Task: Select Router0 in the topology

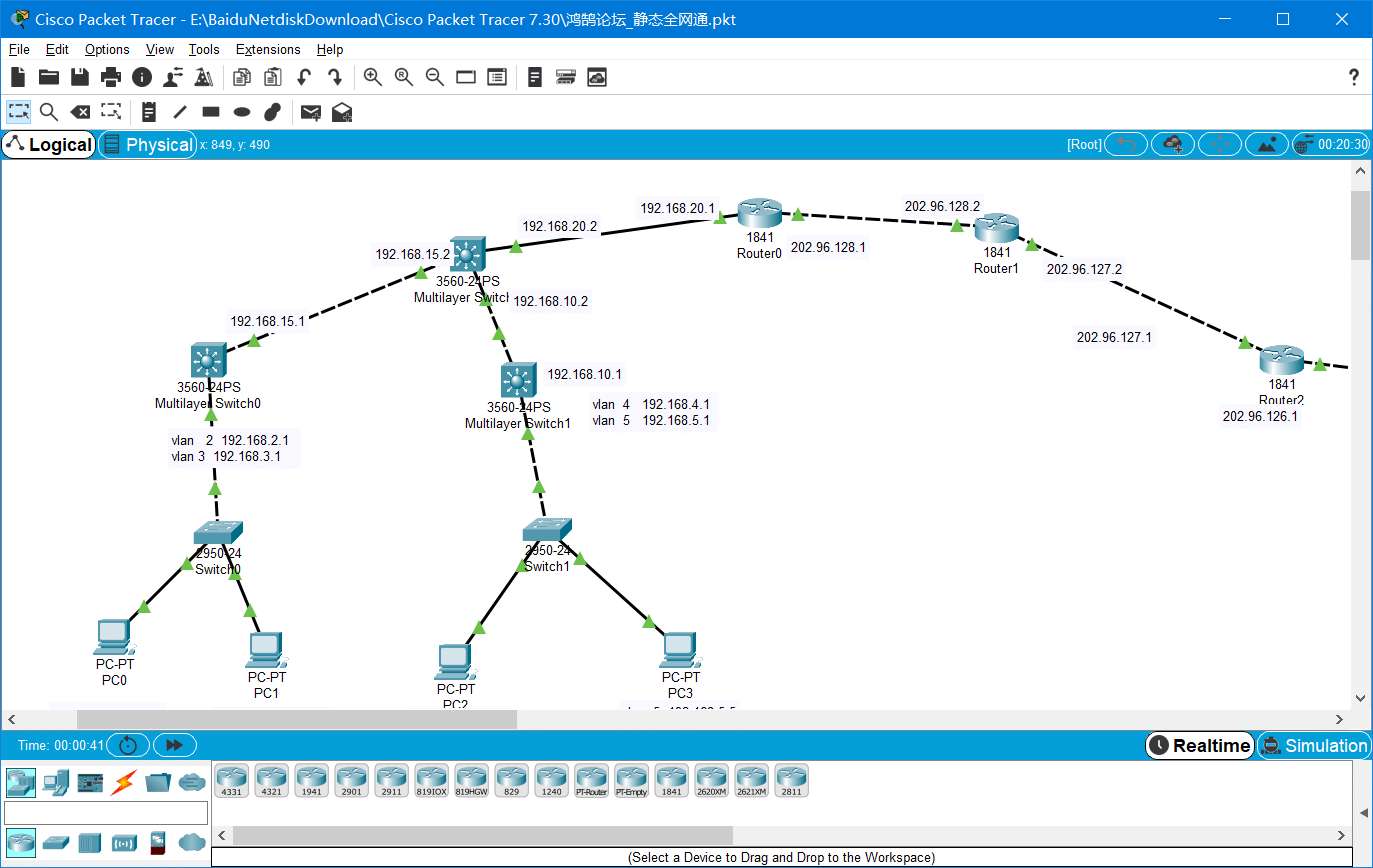Action: (759, 213)
